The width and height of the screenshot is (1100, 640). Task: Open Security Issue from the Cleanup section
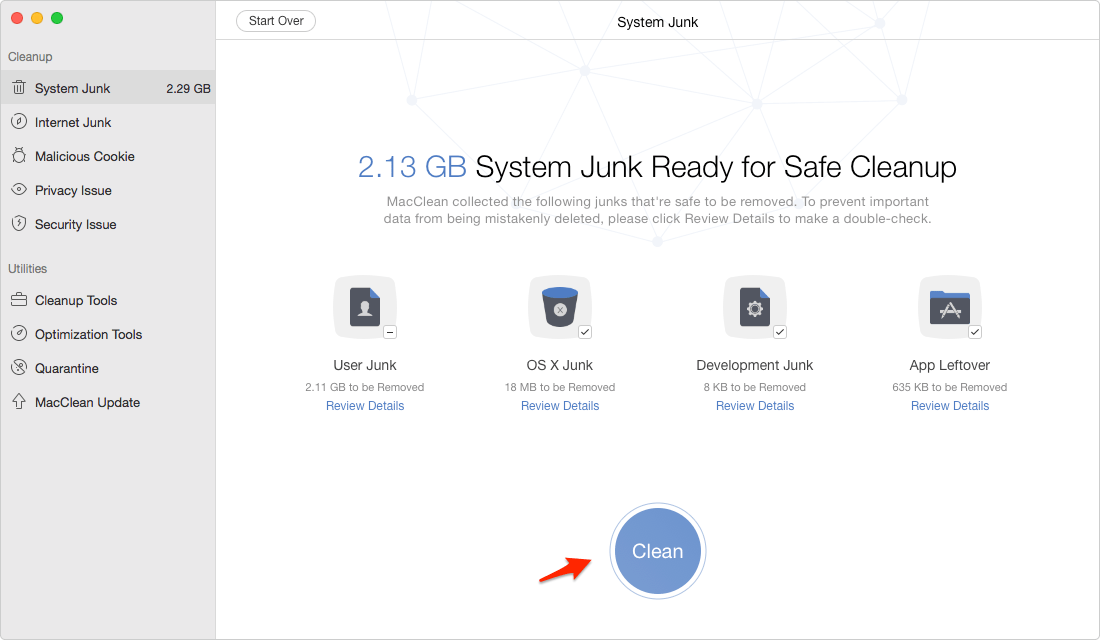pos(76,223)
